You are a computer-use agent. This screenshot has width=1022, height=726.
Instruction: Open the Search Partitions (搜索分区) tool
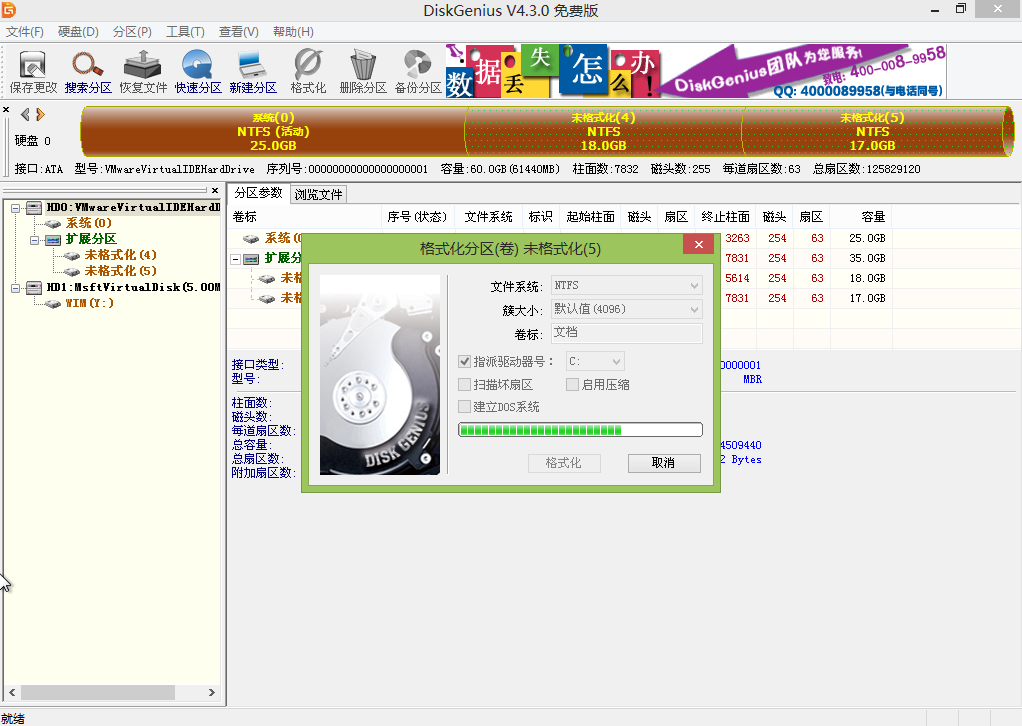[x=88, y=72]
